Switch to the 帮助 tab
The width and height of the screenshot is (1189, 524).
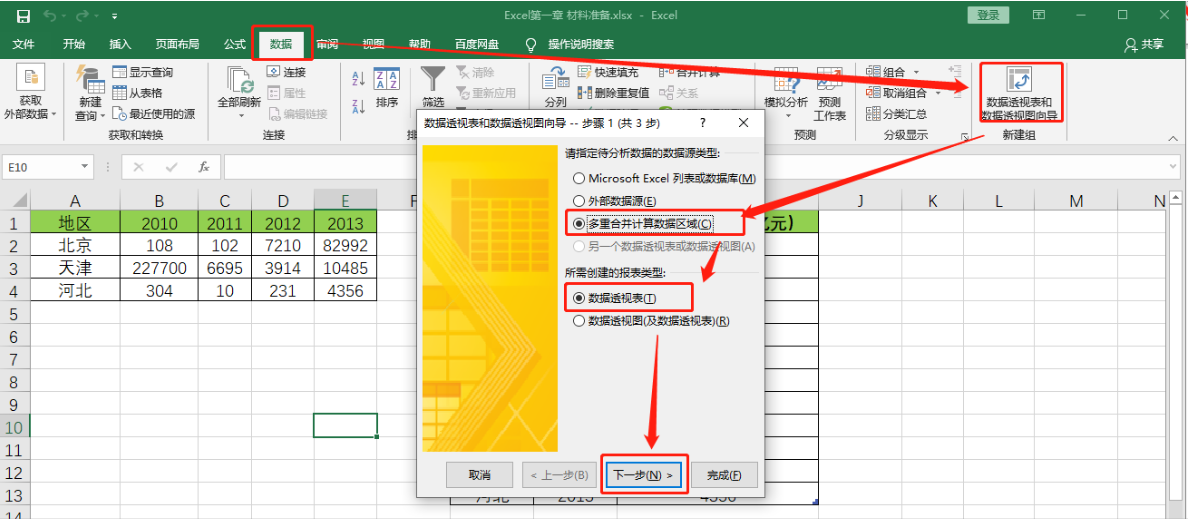point(419,45)
